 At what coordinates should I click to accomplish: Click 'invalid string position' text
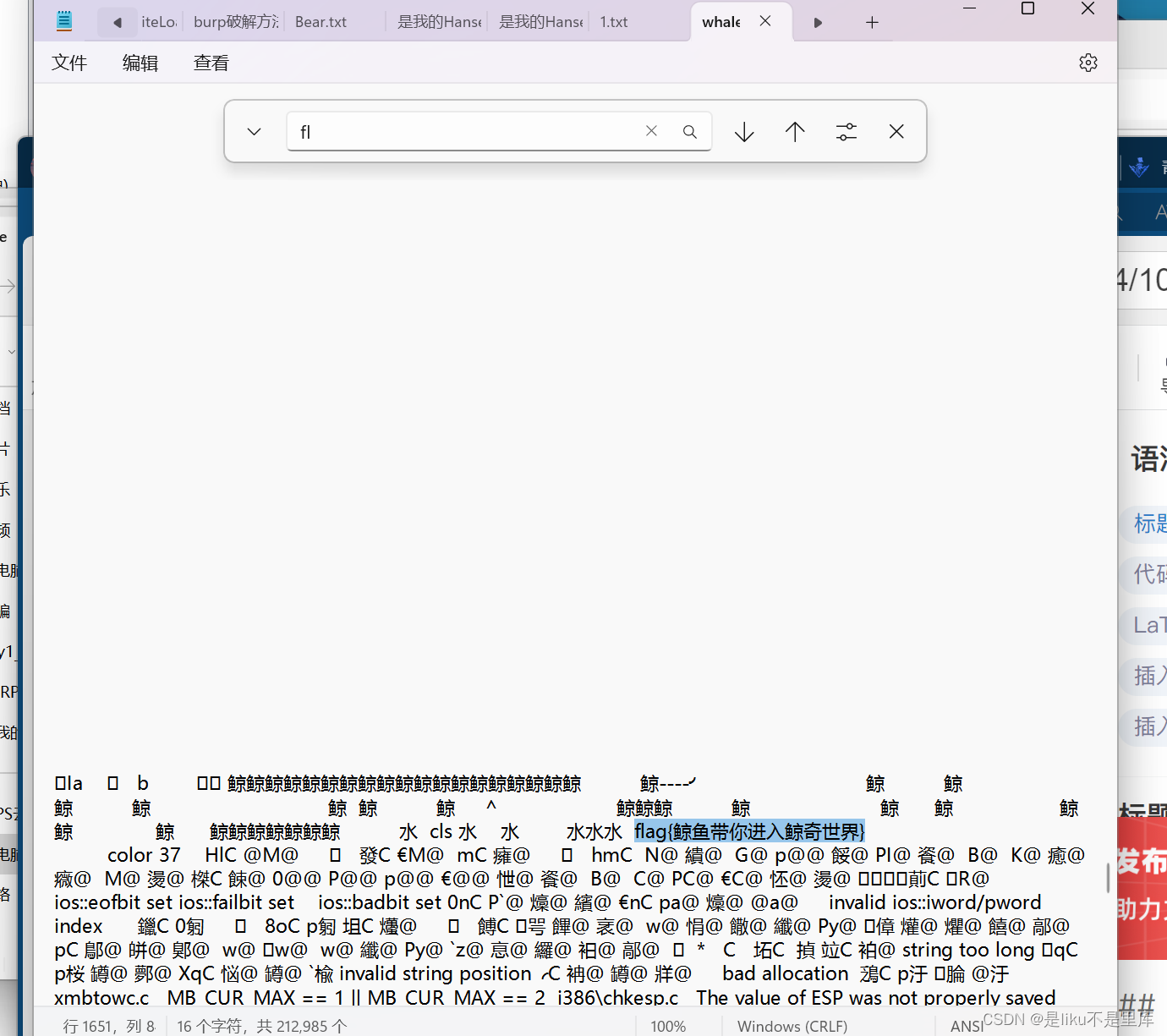point(436,973)
